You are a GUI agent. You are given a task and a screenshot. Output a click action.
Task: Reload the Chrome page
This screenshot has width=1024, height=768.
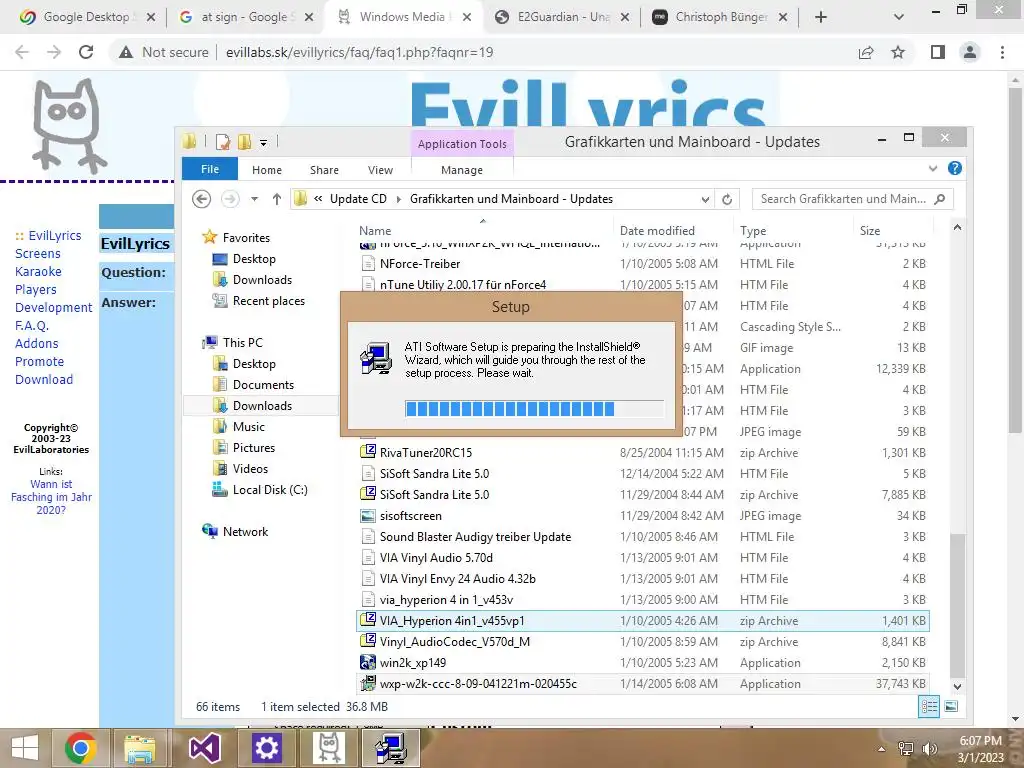pyautogui.click(x=86, y=52)
